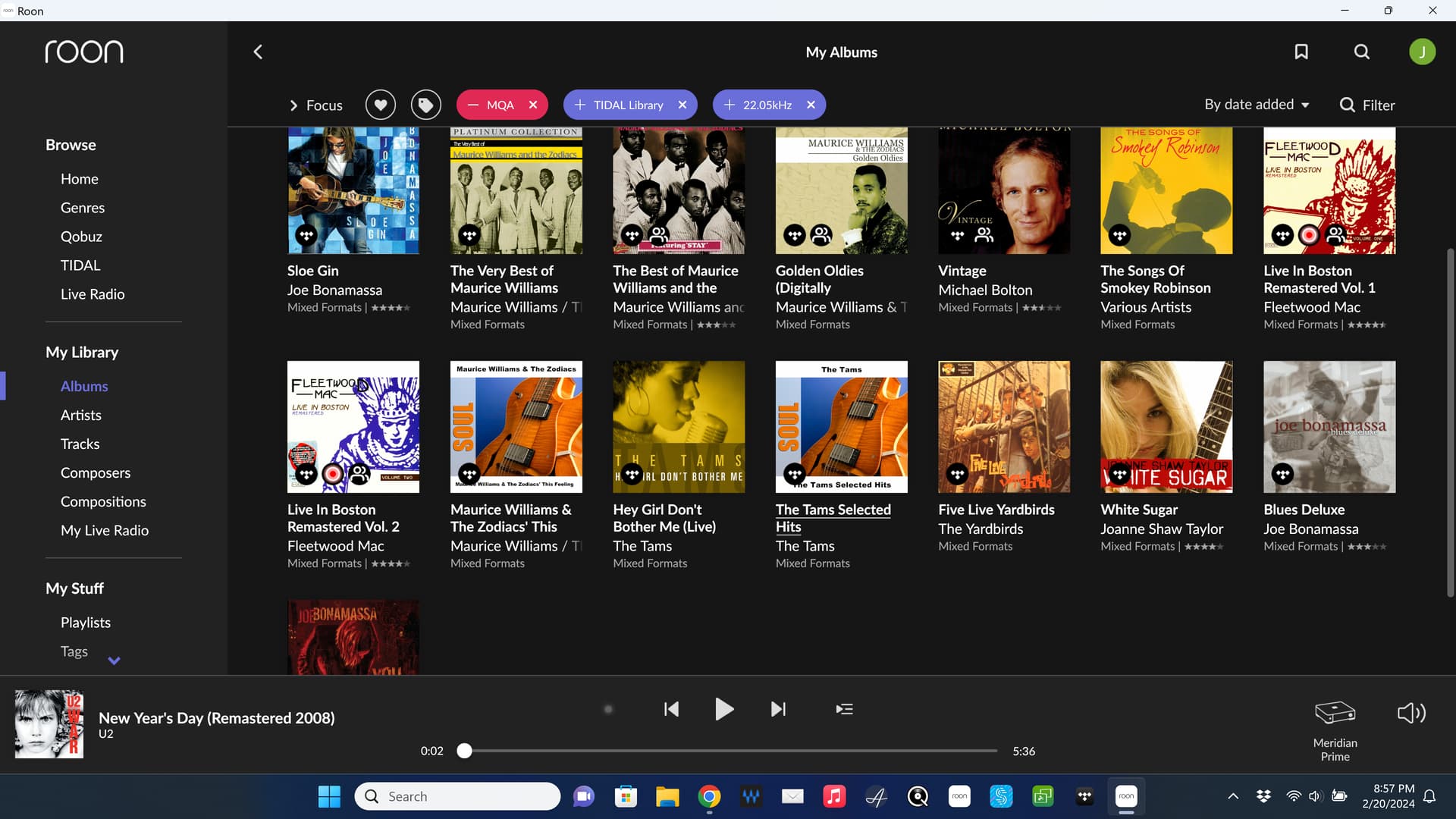The image size is (1456, 819).
Task: Select Tracks in My Library
Action: [80, 444]
